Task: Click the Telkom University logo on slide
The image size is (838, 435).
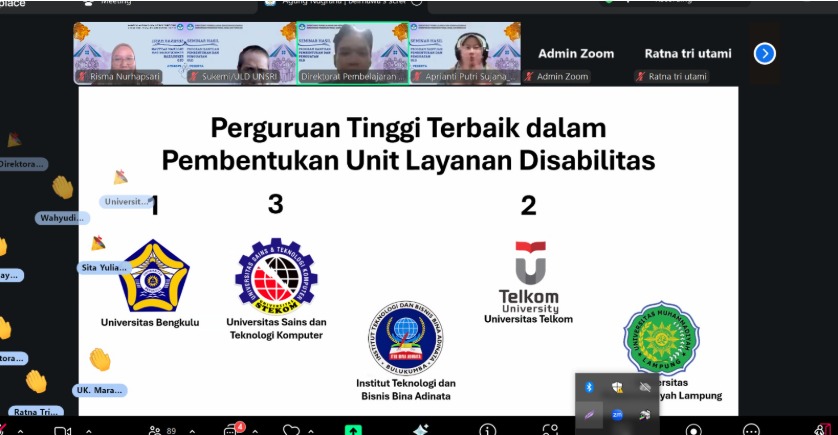Action: coord(529,277)
